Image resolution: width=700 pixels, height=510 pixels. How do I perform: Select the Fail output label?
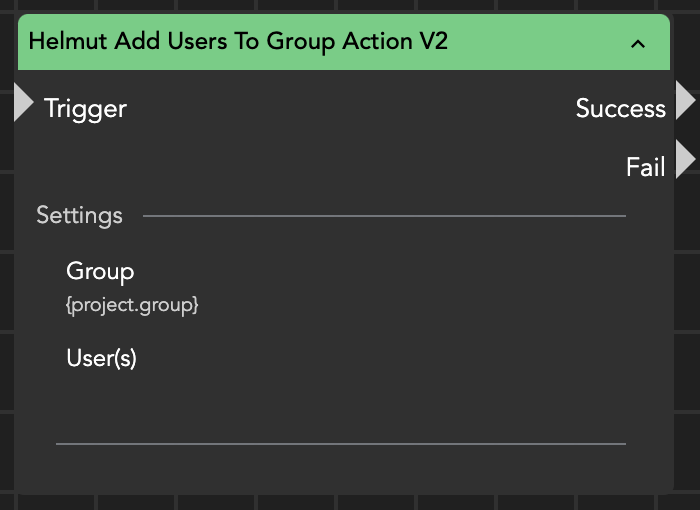pos(645,167)
